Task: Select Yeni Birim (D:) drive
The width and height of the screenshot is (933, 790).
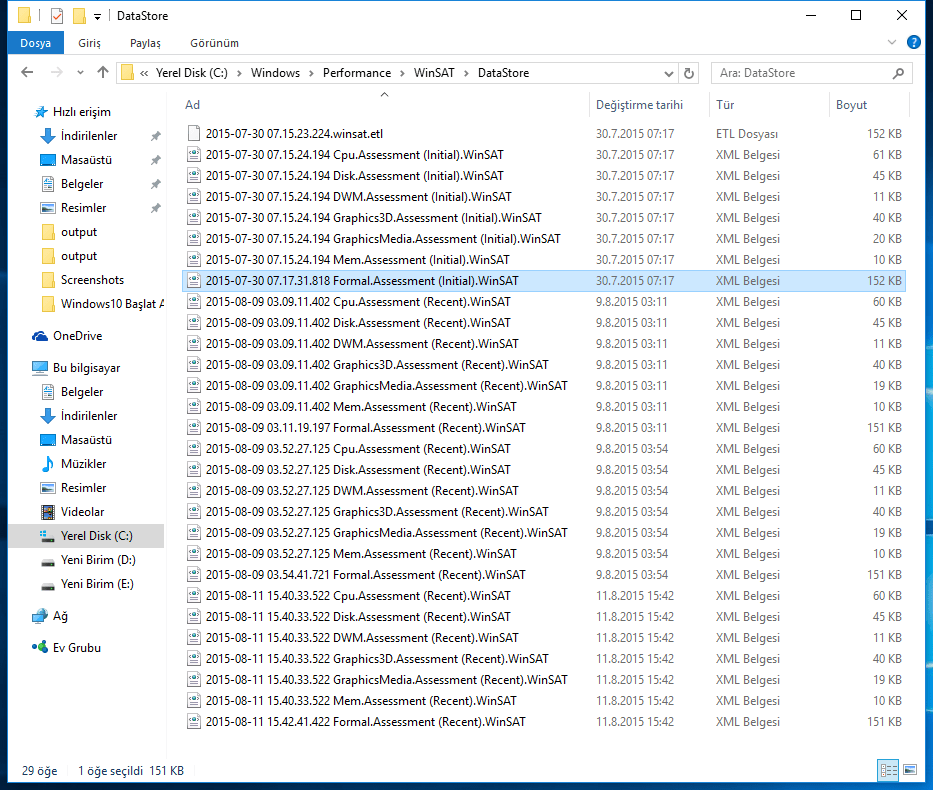Action: pos(97,560)
